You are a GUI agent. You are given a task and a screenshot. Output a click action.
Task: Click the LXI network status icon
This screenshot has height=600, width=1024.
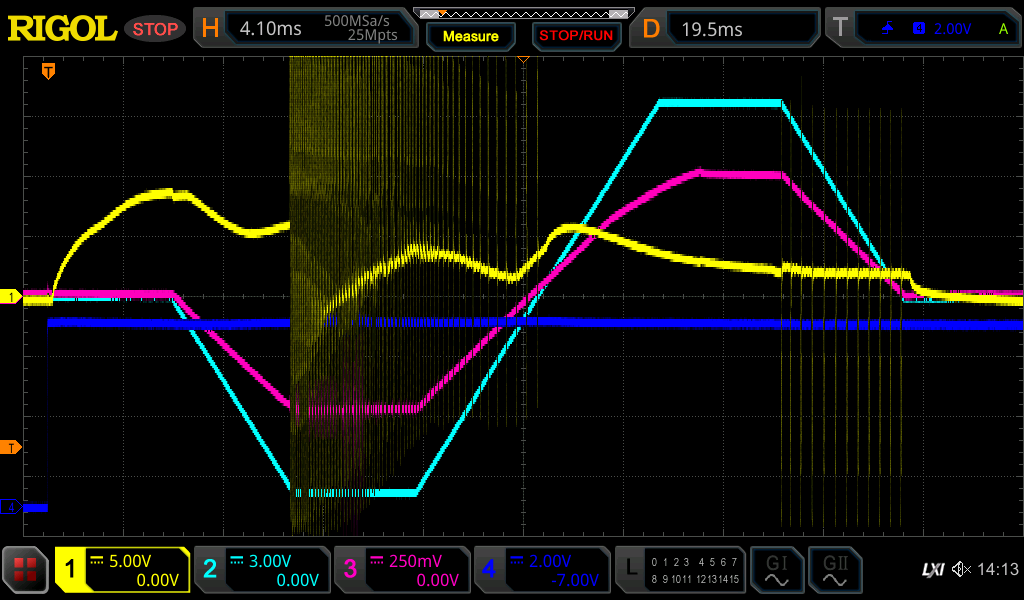tap(932, 570)
